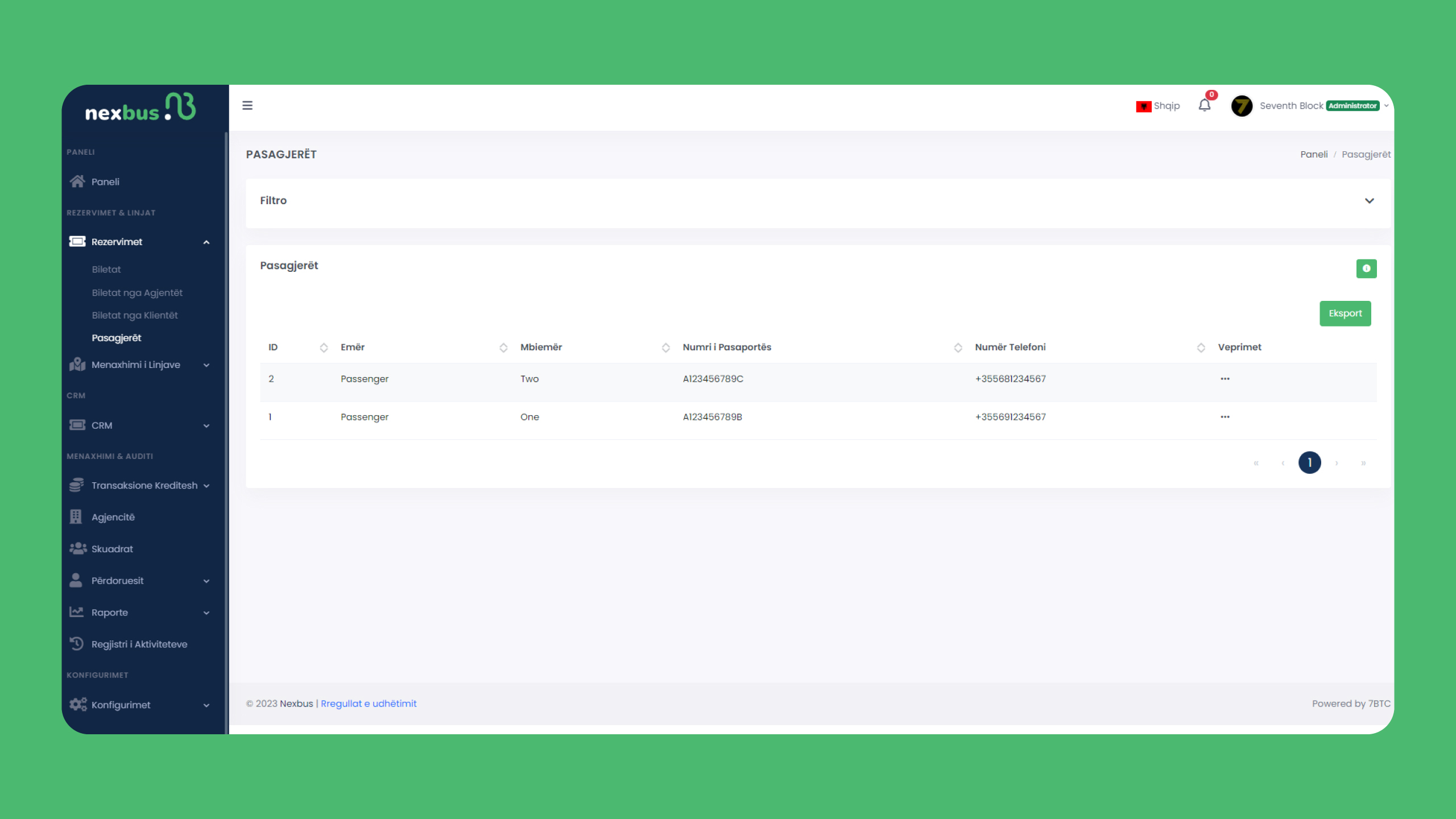Open the actions menu for the Passenger Two row
Screen dimensions: 1456x819
(1225, 379)
